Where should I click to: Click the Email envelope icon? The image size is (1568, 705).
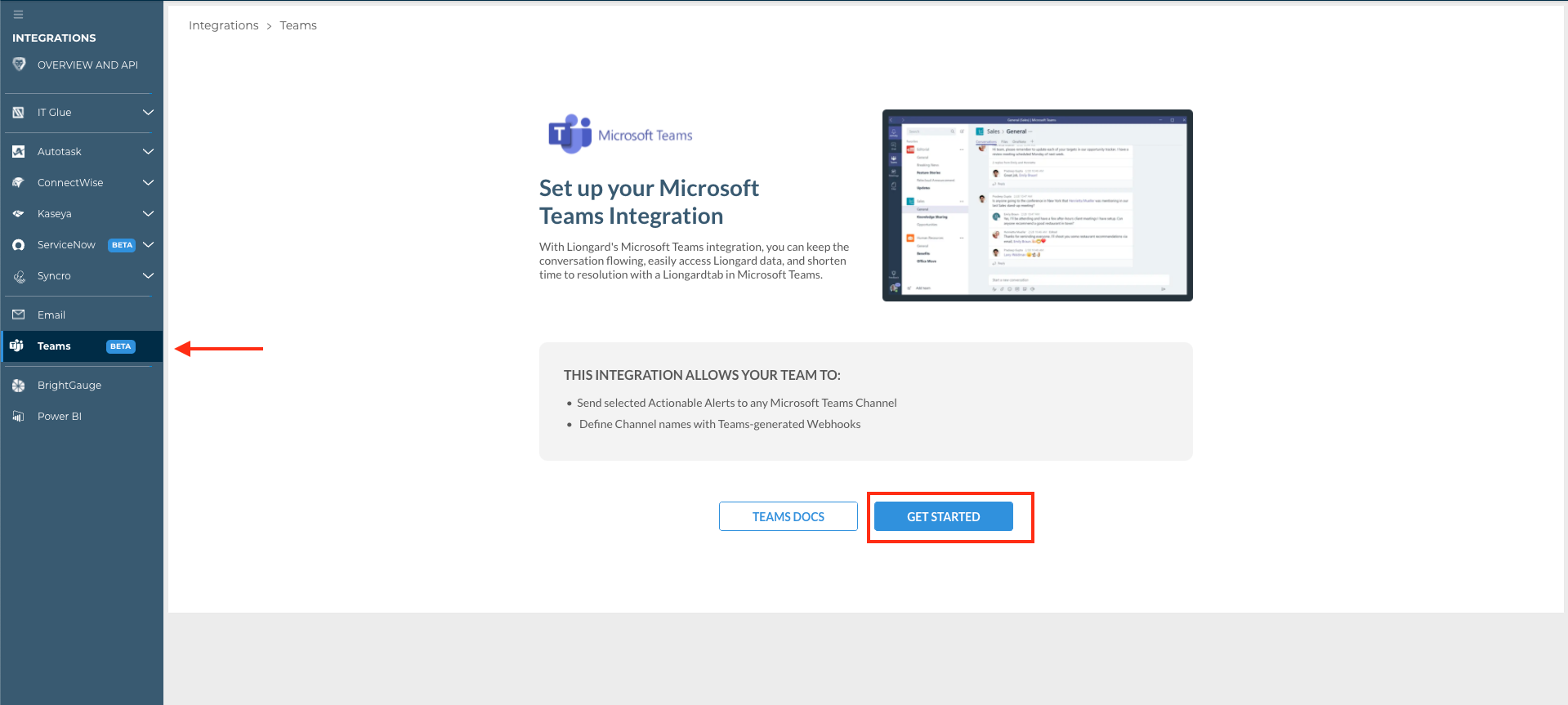tap(19, 315)
